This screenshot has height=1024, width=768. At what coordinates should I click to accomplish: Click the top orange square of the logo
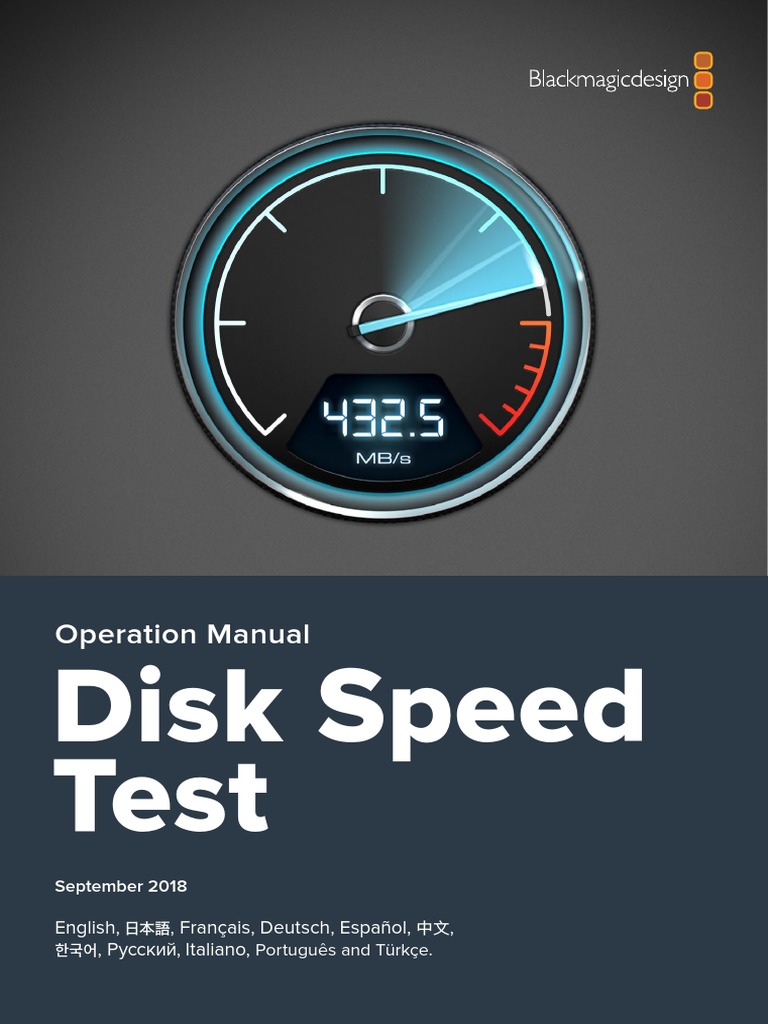coord(703,61)
